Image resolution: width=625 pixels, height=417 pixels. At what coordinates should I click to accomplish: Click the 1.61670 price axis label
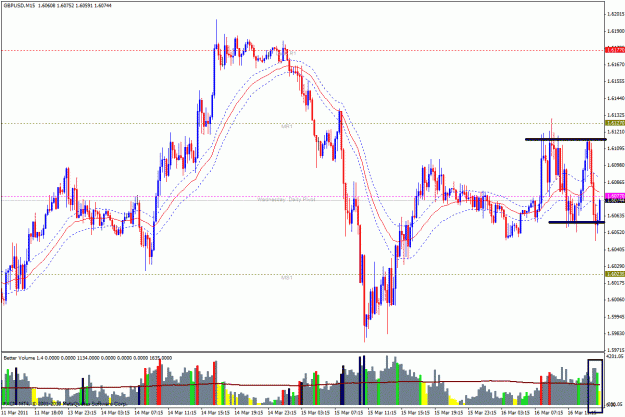(x=615, y=64)
